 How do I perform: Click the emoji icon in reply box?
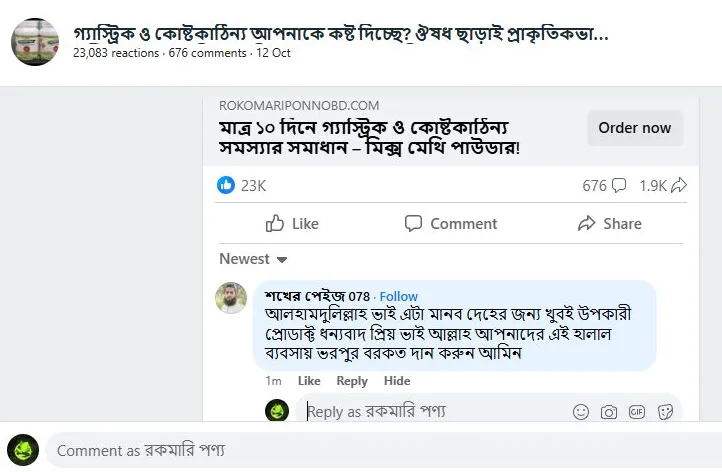581,411
